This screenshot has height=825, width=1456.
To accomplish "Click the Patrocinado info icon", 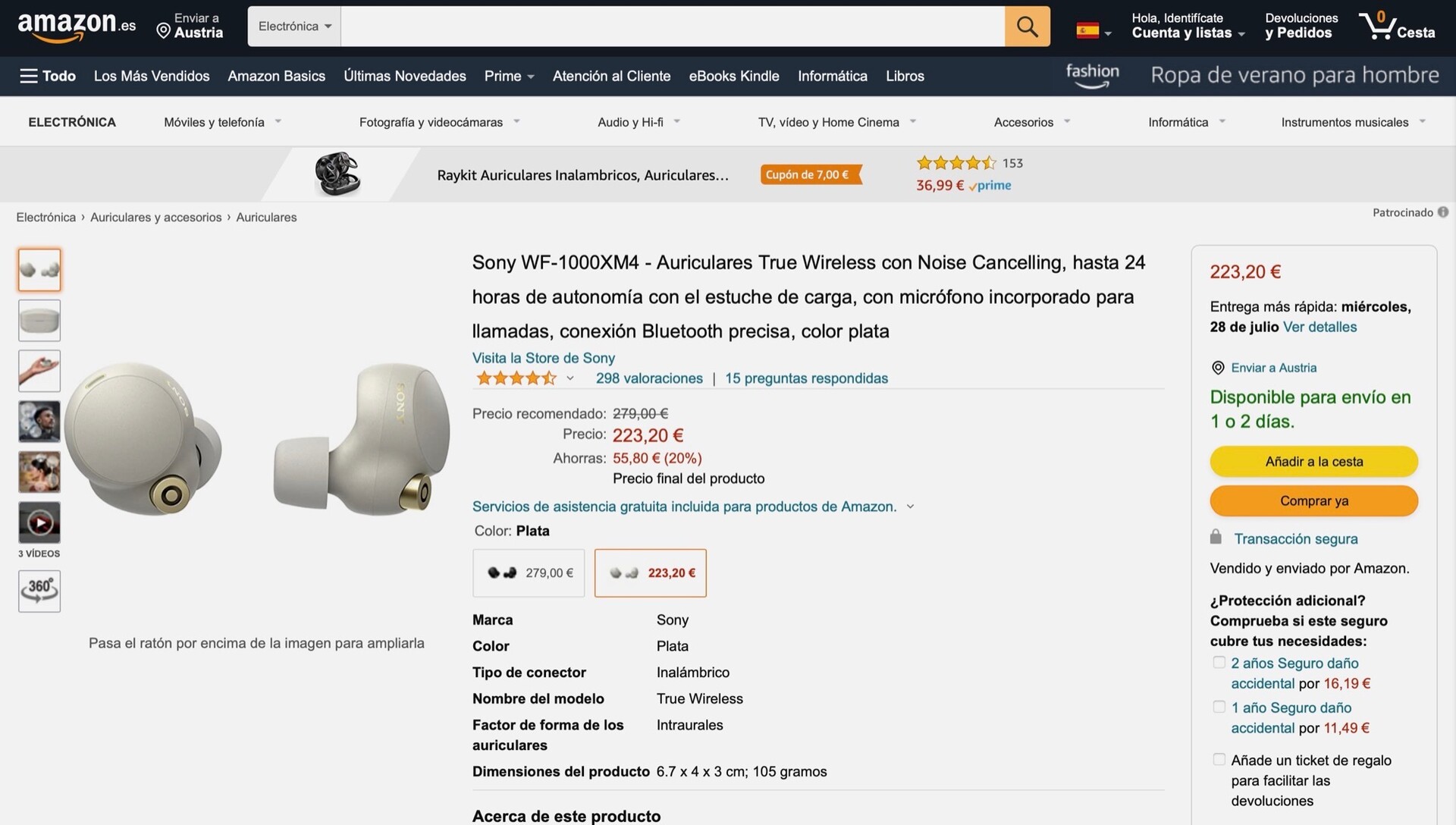I will [1443, 212].
